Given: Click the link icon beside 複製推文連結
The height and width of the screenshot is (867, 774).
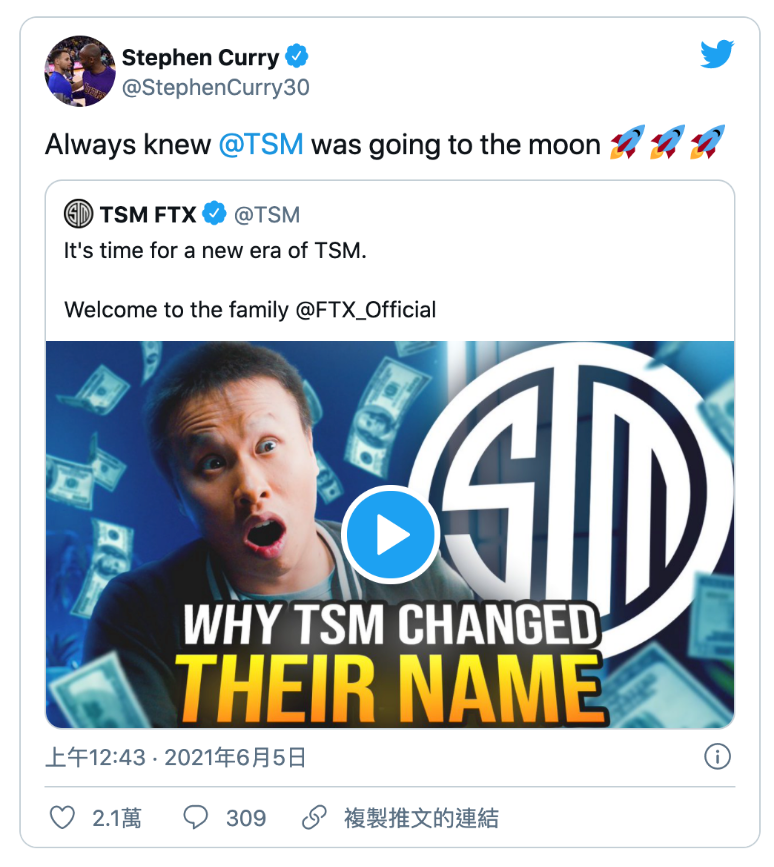Looking at the screenshot, I should click(316, 817).
